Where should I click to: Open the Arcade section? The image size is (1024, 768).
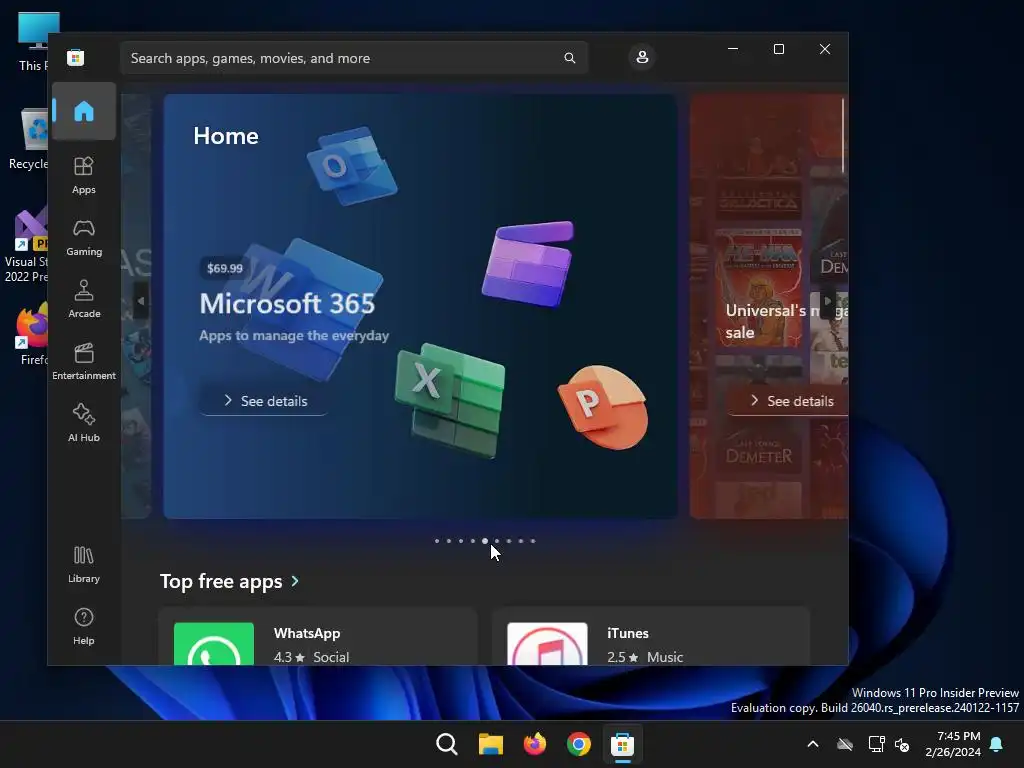pos(84,299)
